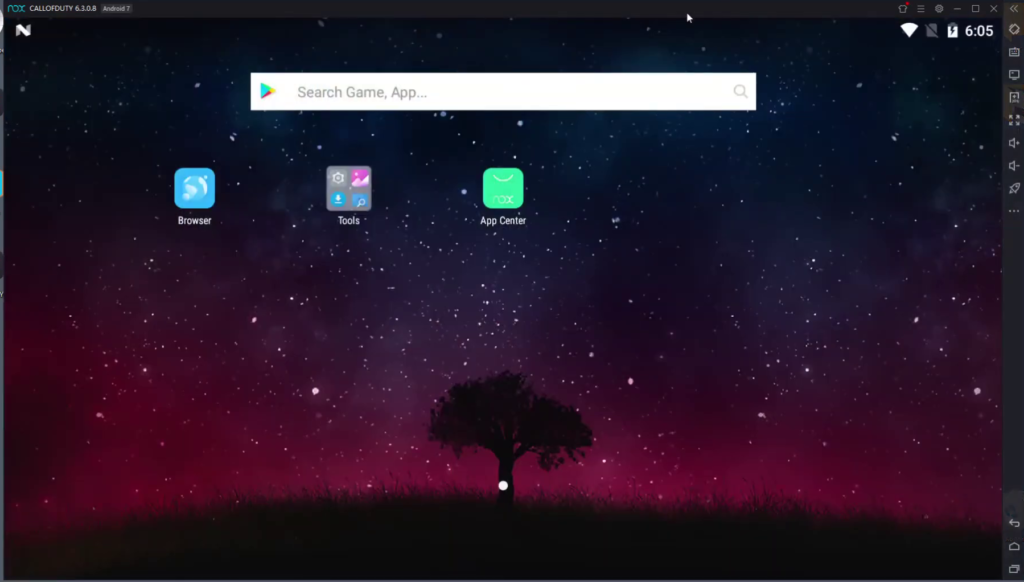Click the CALLOFDUTY 6.3.0.8 title text
This screenshot has height=582, width=1024.
pyautogui.click(x=63, y=8)
